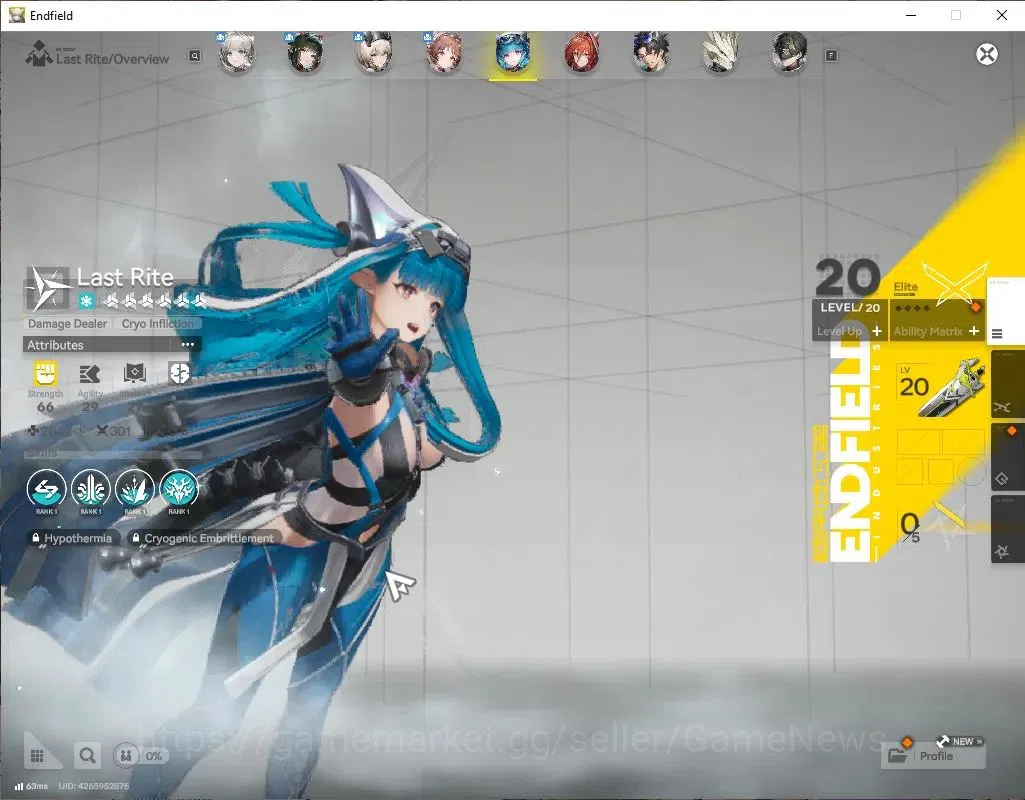Open the 0/5 potential panel

click(x=938, y=526)
